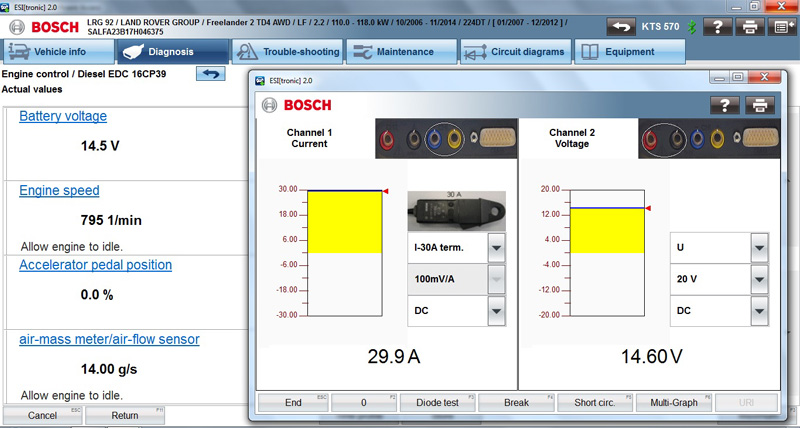Click the ESI[tronic] icon in main title bar
Screen dimensions: 800x428
point(5,7)
